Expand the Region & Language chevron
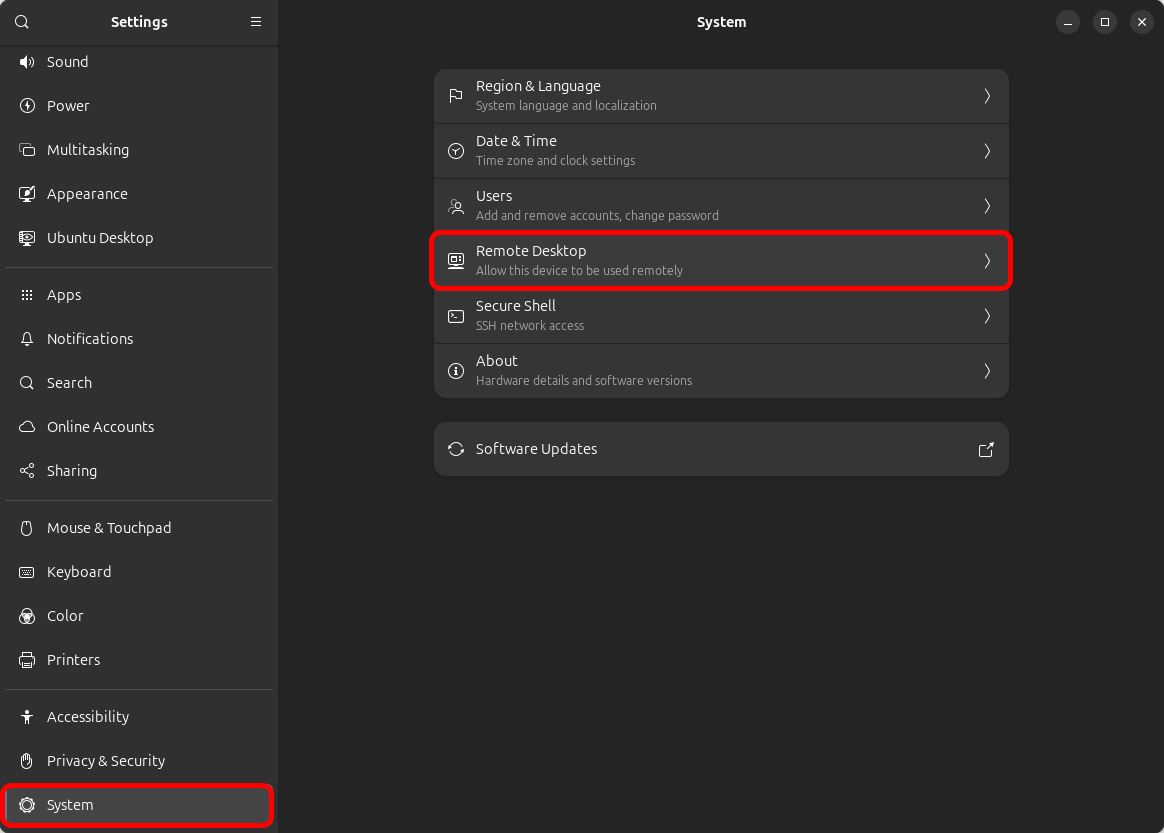The height and width of the screenshot is (833, 1164). [987, 97]
